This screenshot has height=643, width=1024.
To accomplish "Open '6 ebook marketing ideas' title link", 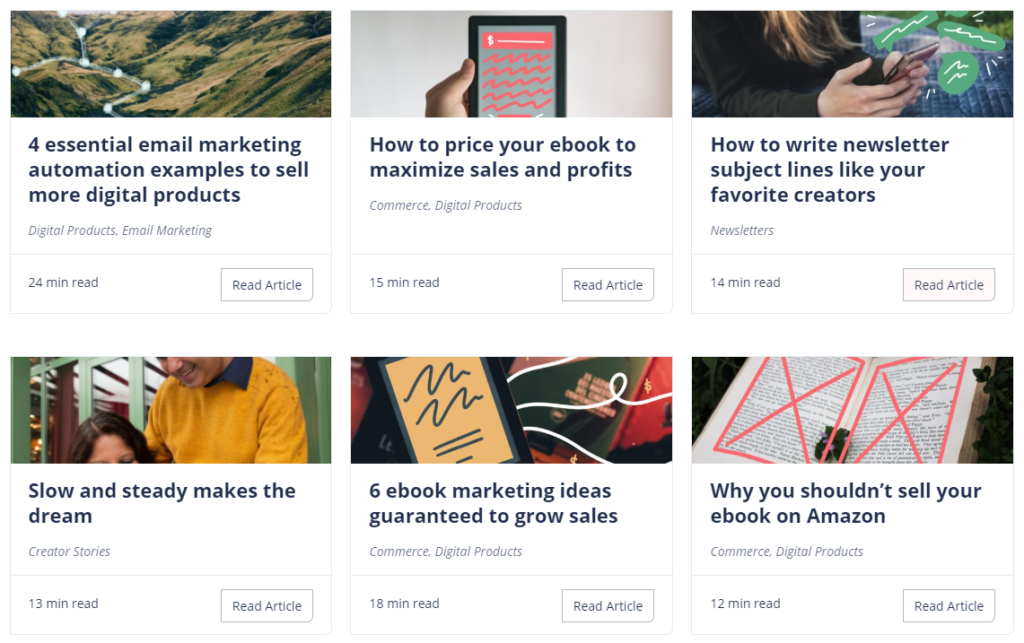I will click(x=493, y=503).
